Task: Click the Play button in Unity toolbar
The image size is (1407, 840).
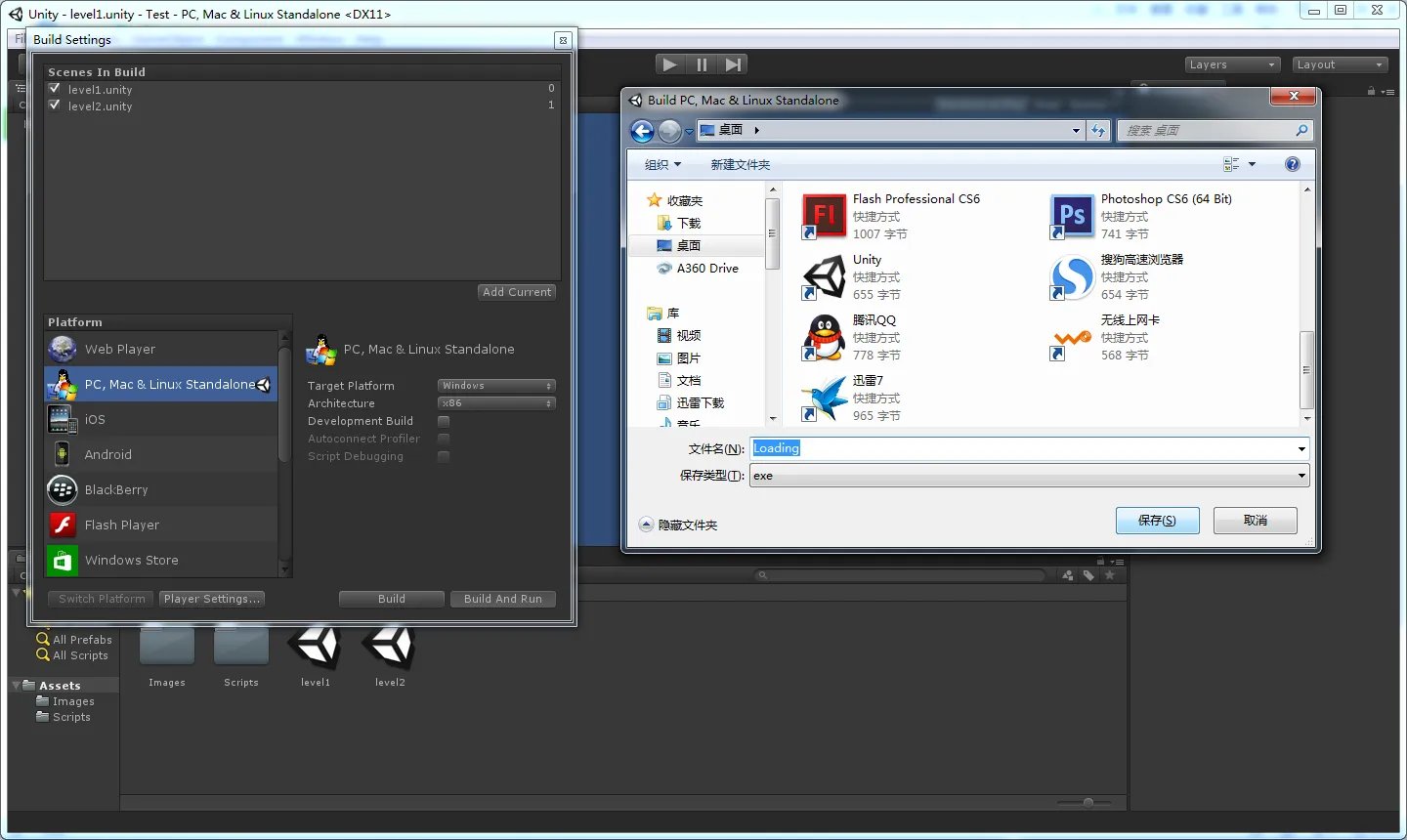Action: [x=669, y=64]
